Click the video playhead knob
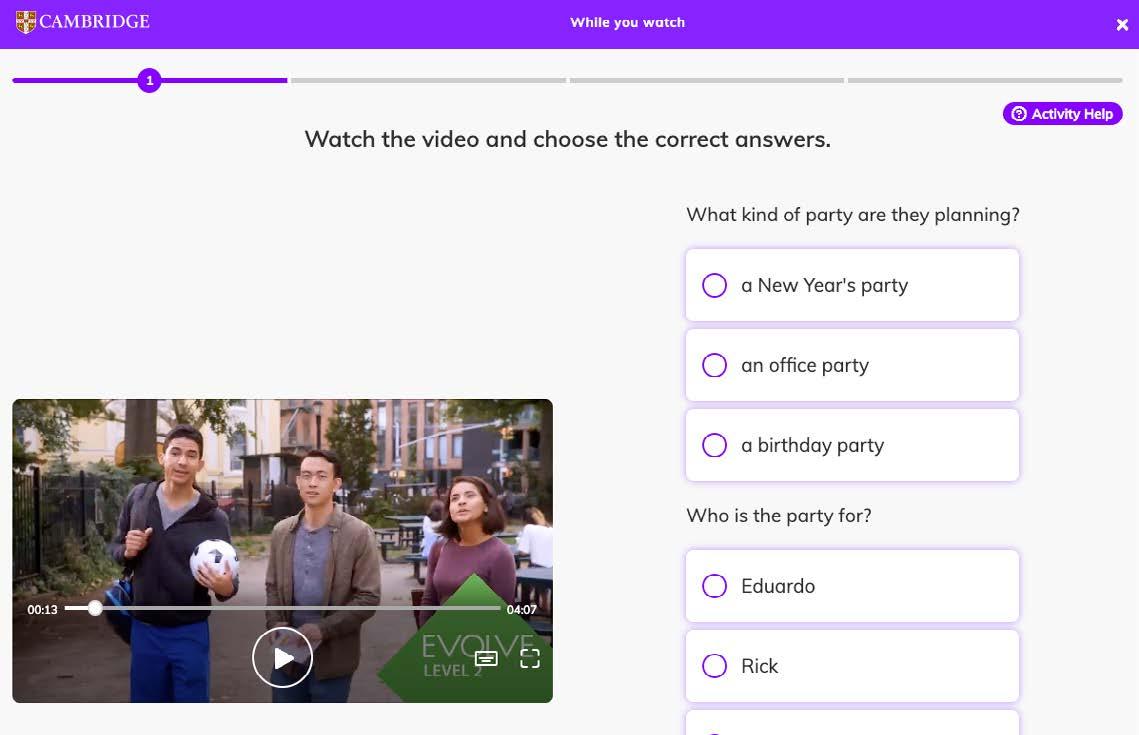Image resolution: width=1139 pixels, height=735 pixels. (95, 608)
